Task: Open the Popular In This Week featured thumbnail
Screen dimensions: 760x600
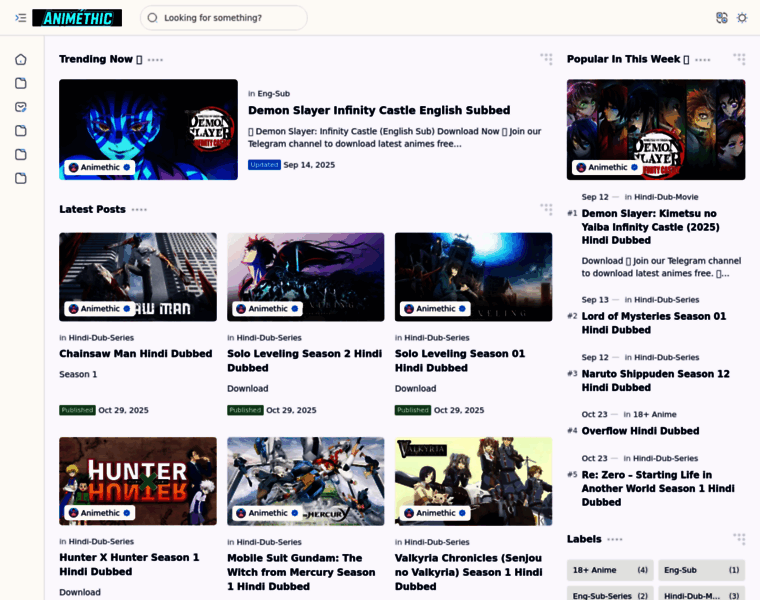Action: (656, 129)
